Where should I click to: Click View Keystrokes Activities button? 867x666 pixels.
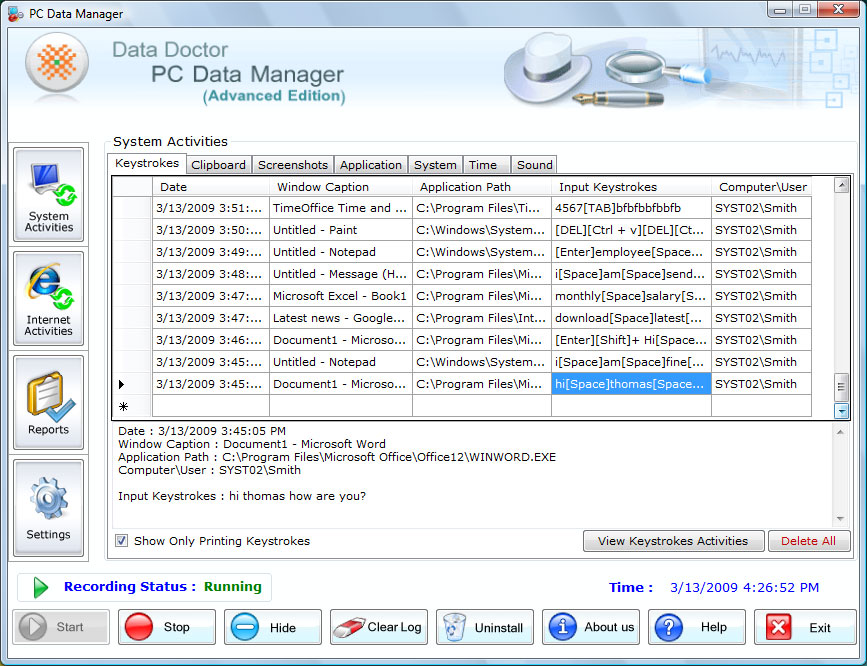672,541
